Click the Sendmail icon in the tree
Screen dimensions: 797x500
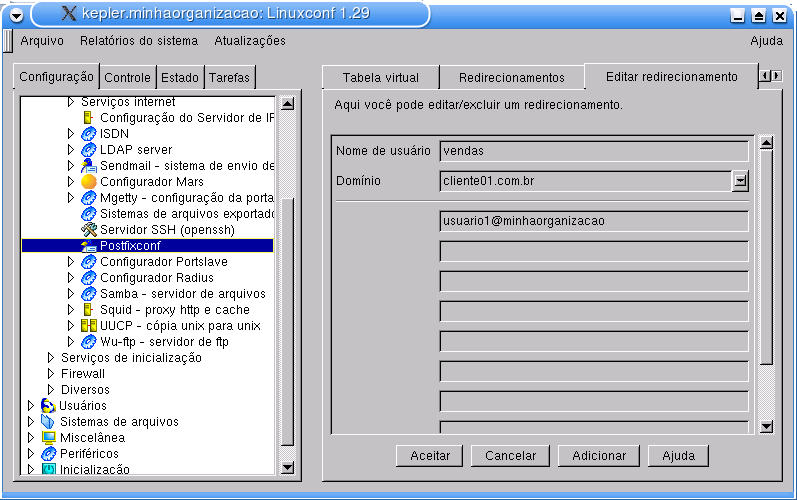pos(88,166)
